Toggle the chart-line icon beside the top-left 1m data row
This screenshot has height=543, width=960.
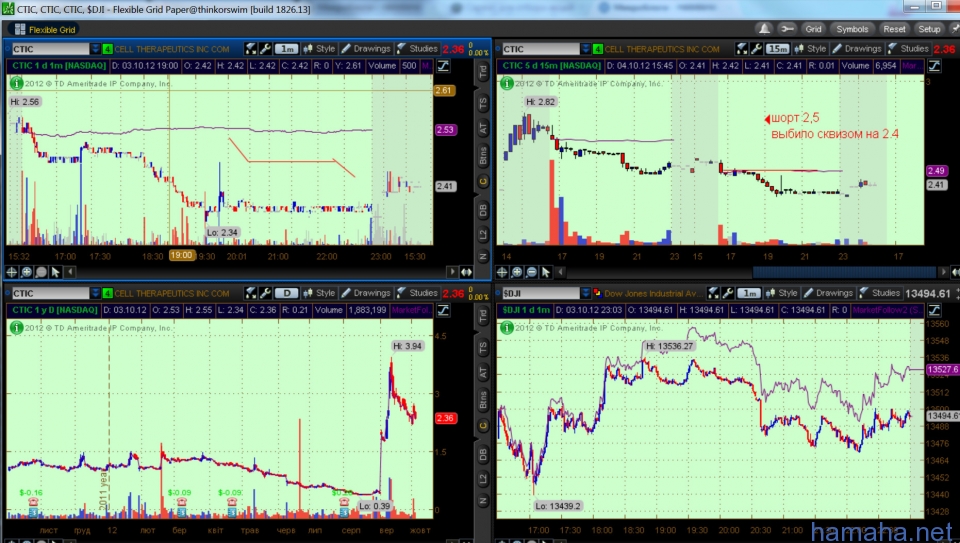(443, 66)
